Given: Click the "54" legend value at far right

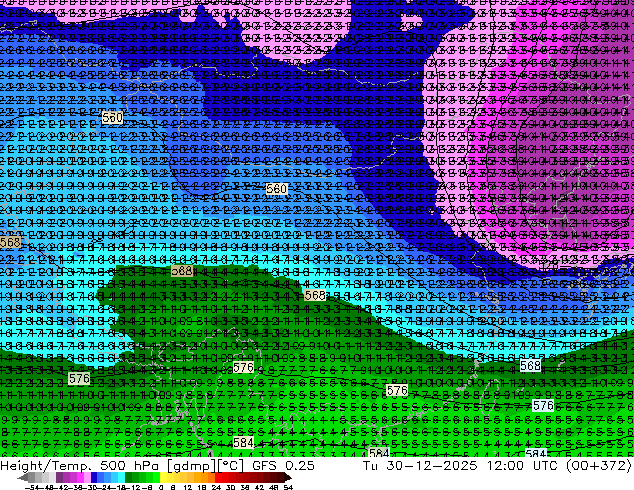Looking at the screenshot, I should (x=288, y=488).
